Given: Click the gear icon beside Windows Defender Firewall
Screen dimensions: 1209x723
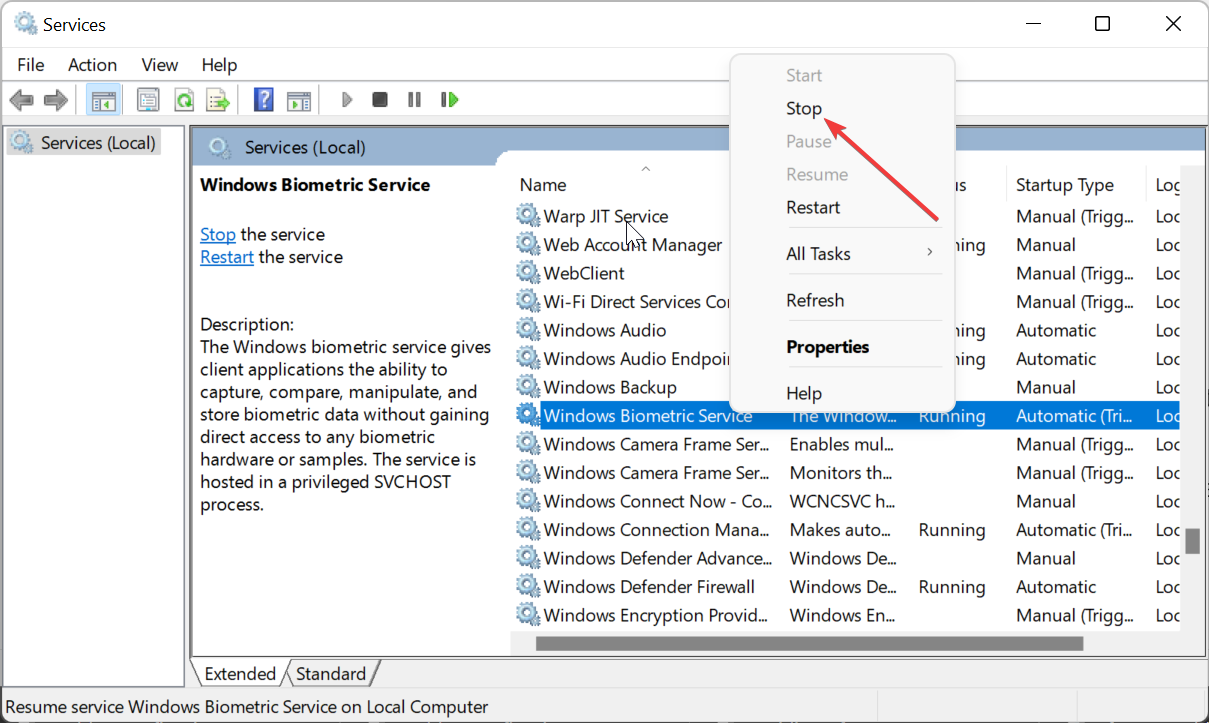Looking at the screenshot, I should 527,586.
